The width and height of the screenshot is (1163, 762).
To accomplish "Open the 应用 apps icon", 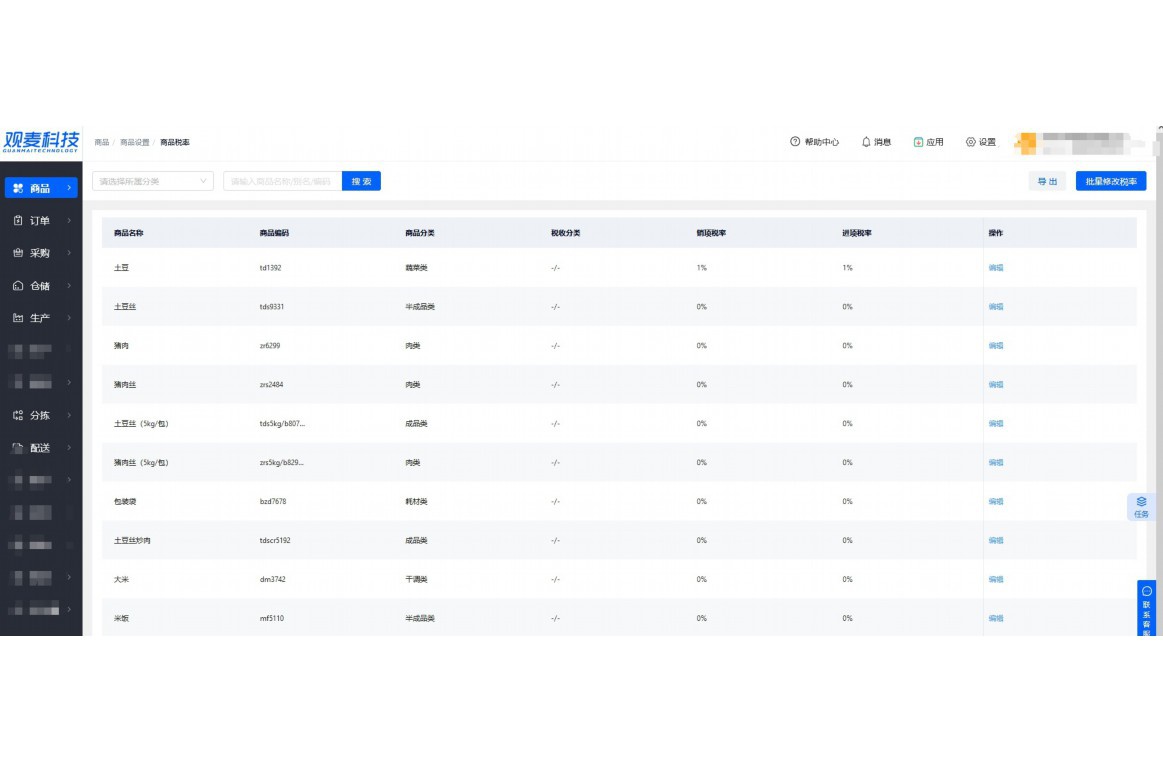I will pyautogui.click(x=918, y=142).
